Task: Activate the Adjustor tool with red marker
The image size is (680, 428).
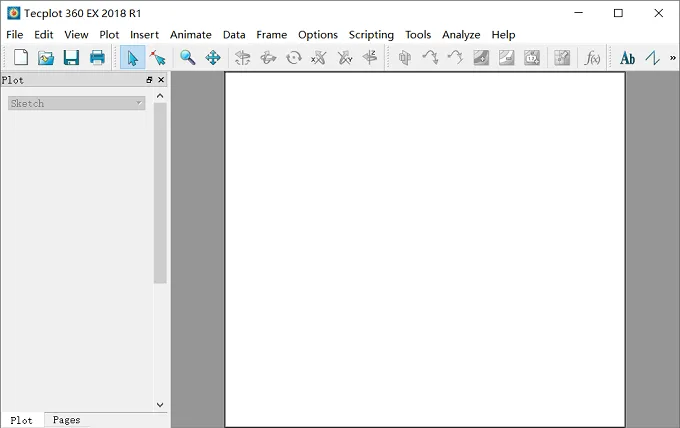Action: (158, 57)
